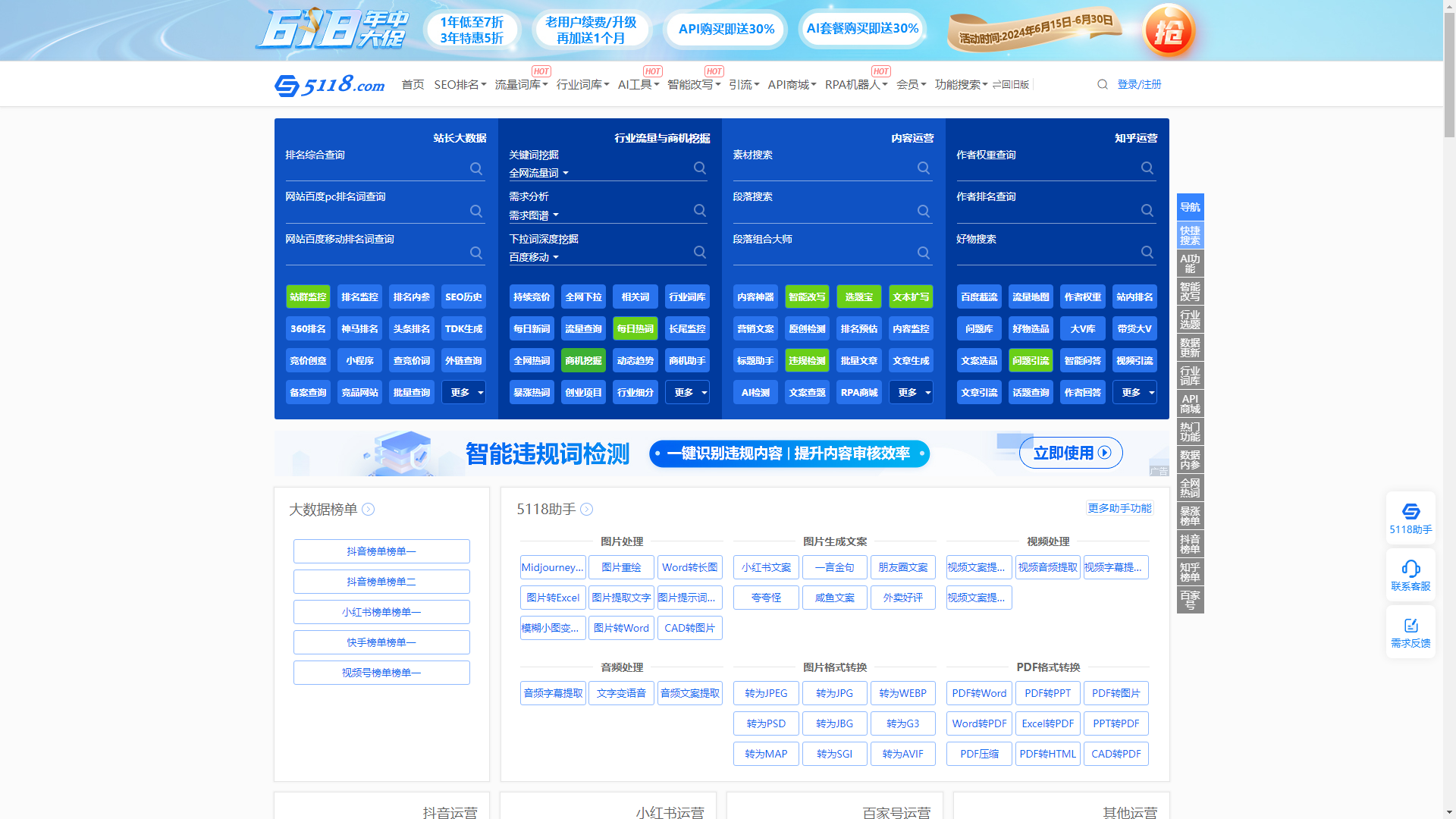Click the 登录/注册 link
Viewport: 1456px width, 819px height.
(1139, 84)
